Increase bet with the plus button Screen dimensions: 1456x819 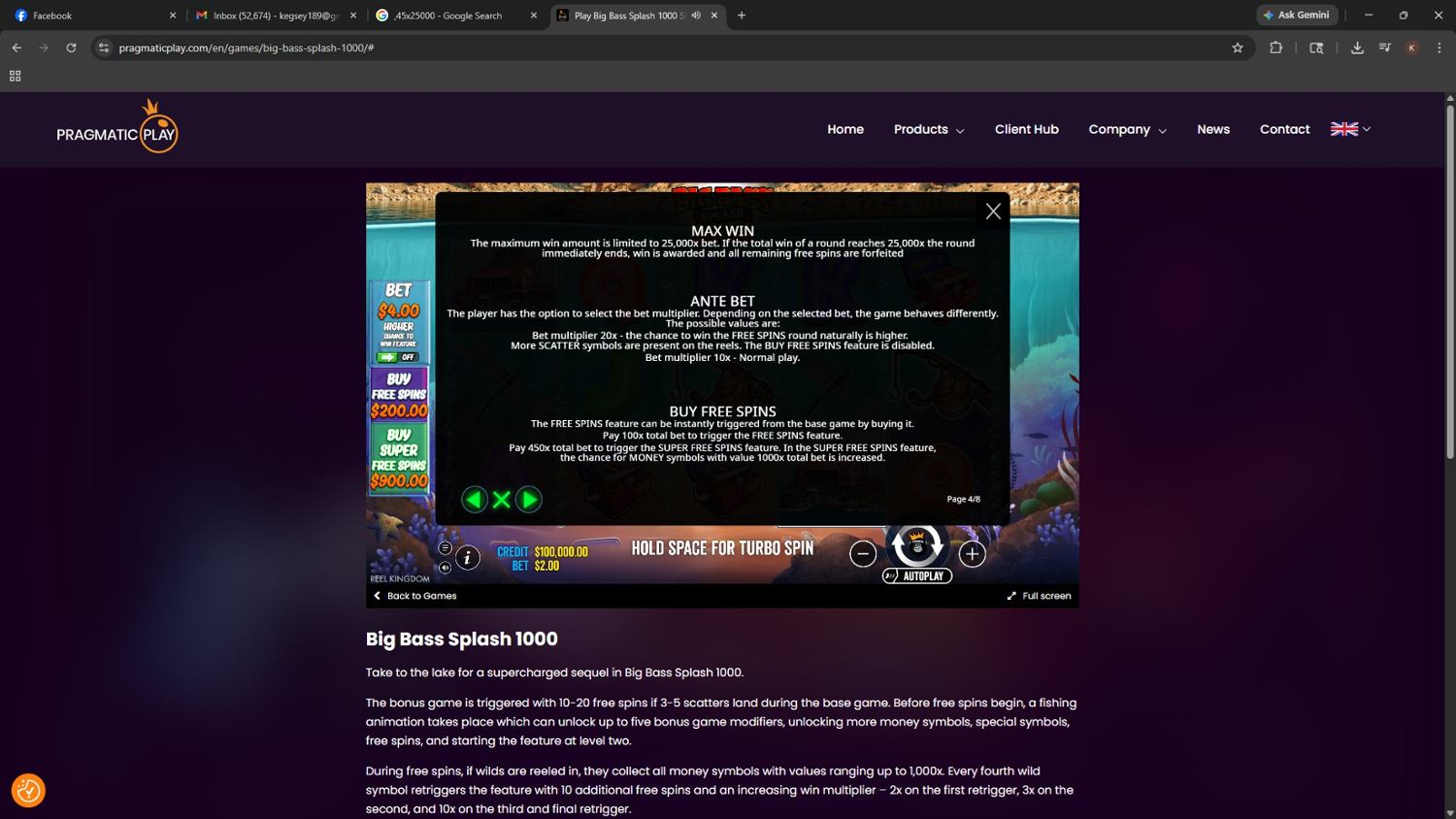972,553
